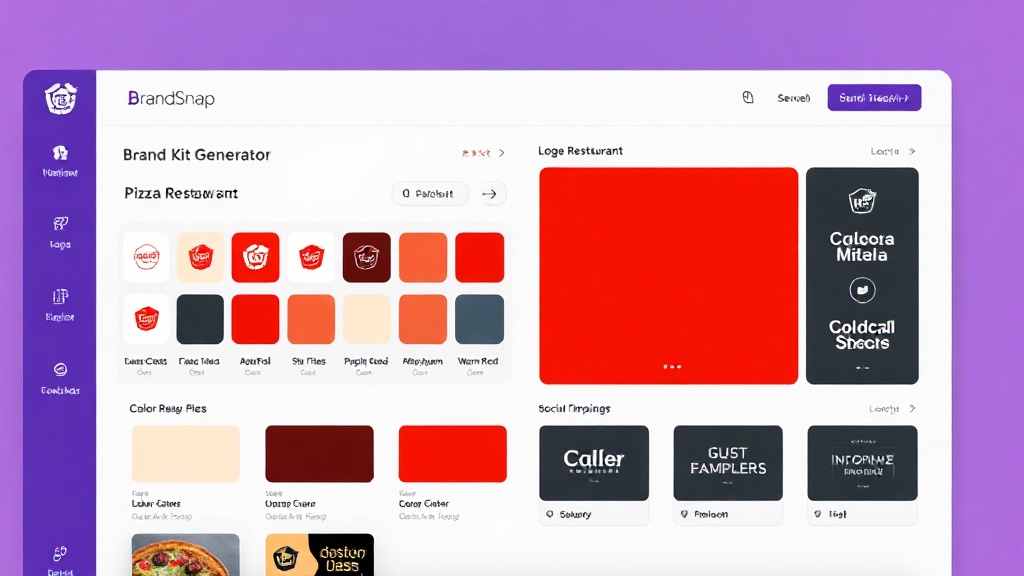Select the logo tile above the Daer Cous label

(146, 319)
